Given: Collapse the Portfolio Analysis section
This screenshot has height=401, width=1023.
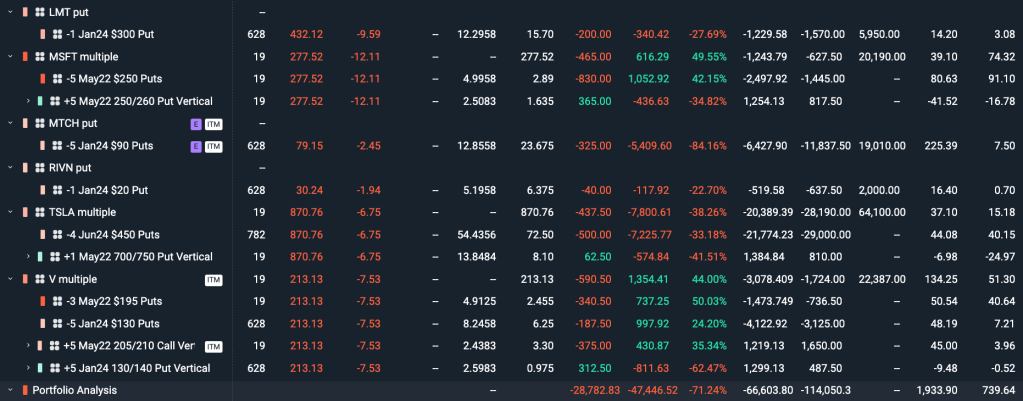Looking at the screenshot, I should pos(10,390).
